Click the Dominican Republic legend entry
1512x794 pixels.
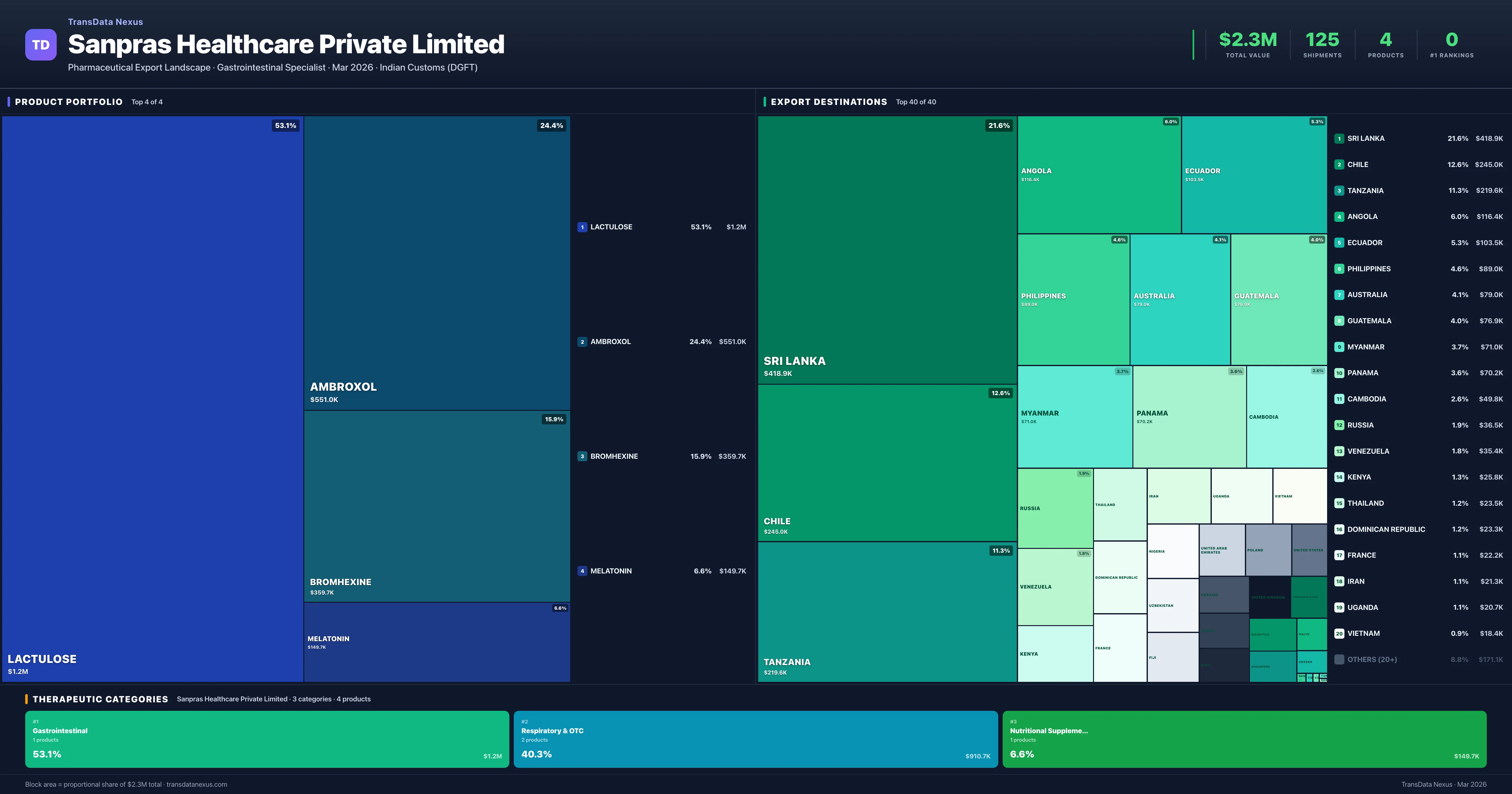click(x=1386, y=529)
